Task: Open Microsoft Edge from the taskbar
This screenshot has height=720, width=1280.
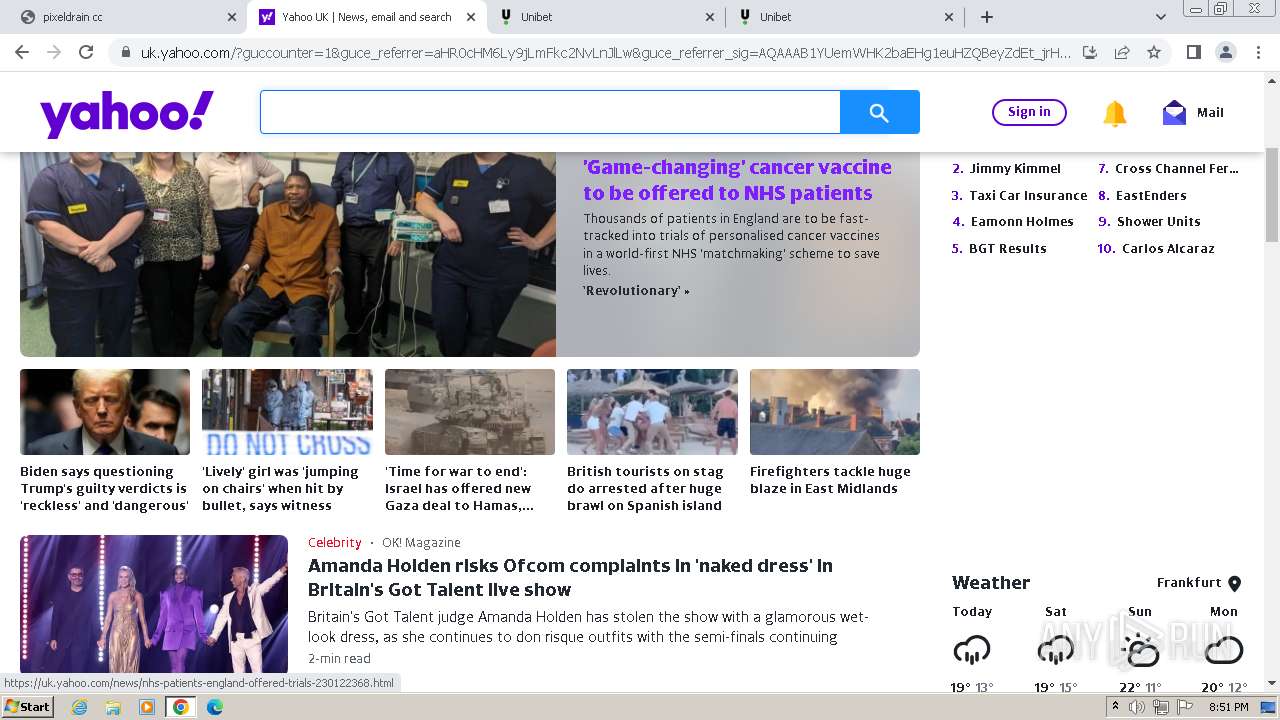Action: (x=215, y=707)
